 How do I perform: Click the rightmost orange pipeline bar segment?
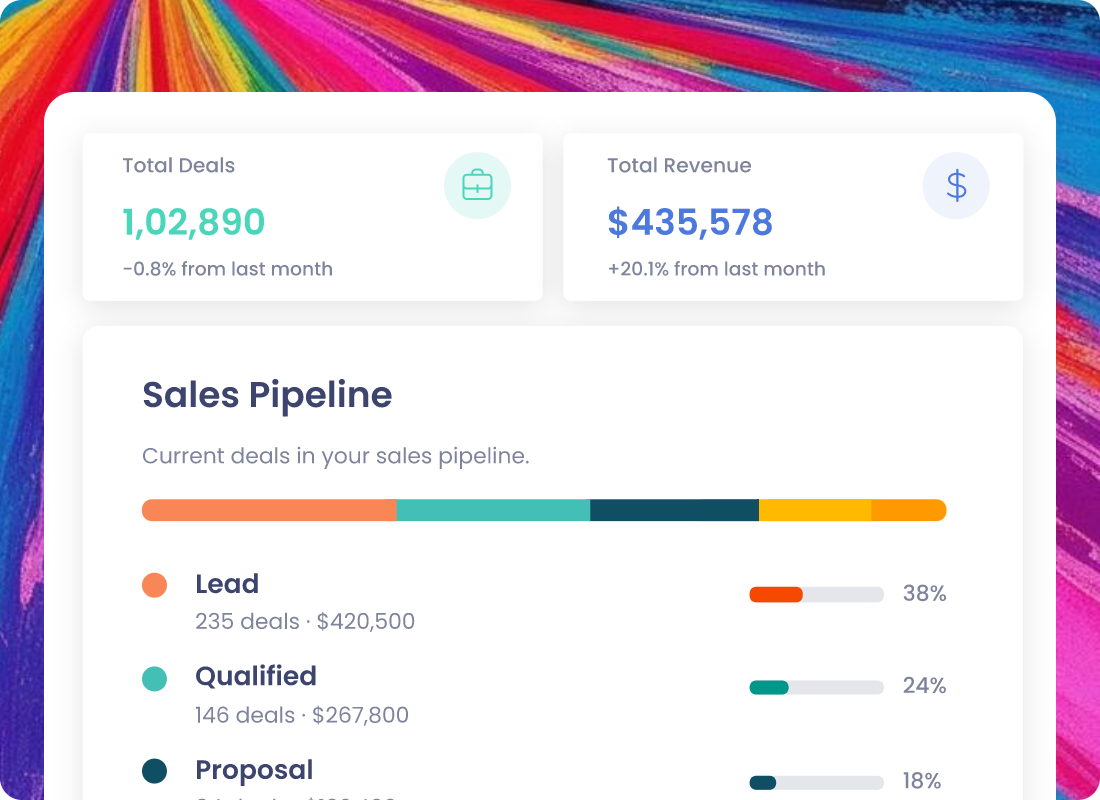pos(908,510)
